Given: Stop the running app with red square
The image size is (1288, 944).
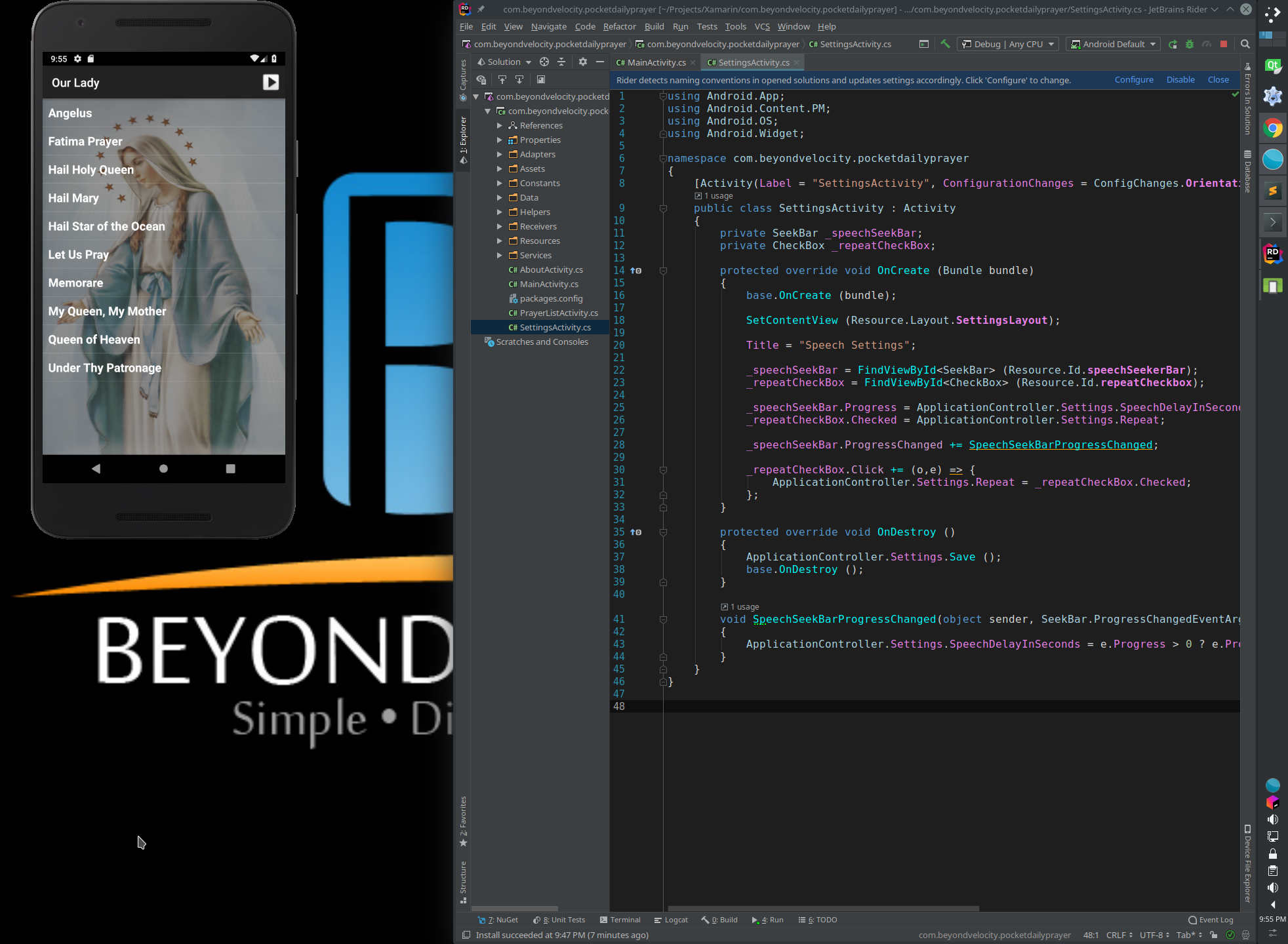Looking at the screenshot, I should tap(1224, 44).
